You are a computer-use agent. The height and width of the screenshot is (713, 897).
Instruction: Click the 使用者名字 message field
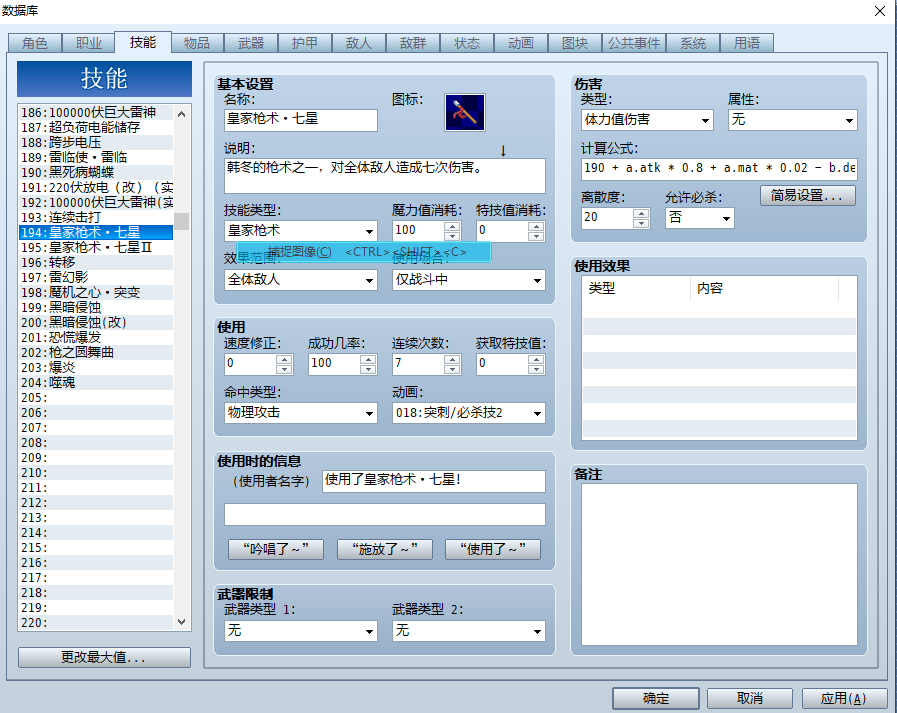[434, 481]
